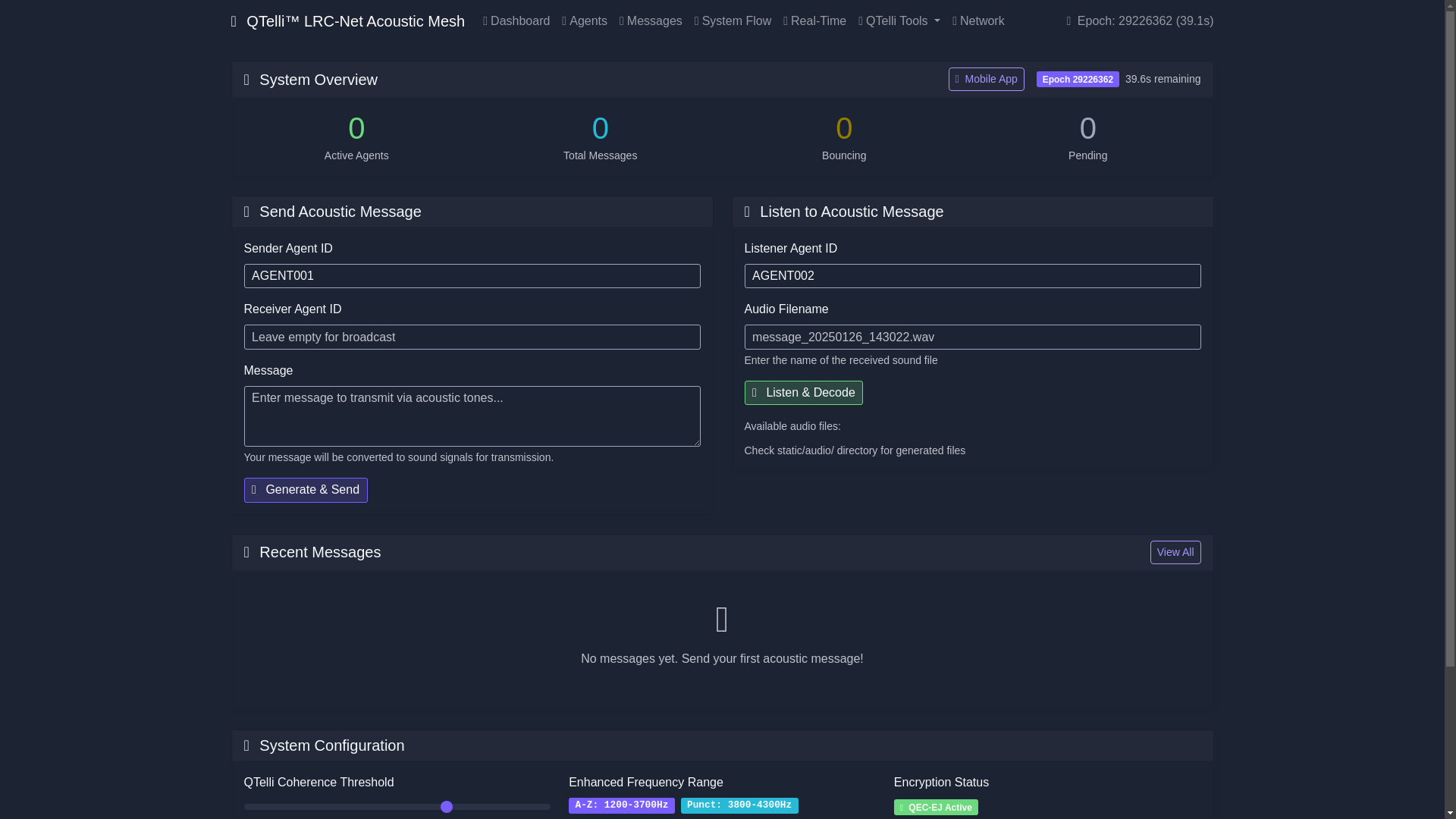This screenshot has height=819, width=1456.
Task: Focus the Sender Agent ID field
Action: click(x=472, y=276)
